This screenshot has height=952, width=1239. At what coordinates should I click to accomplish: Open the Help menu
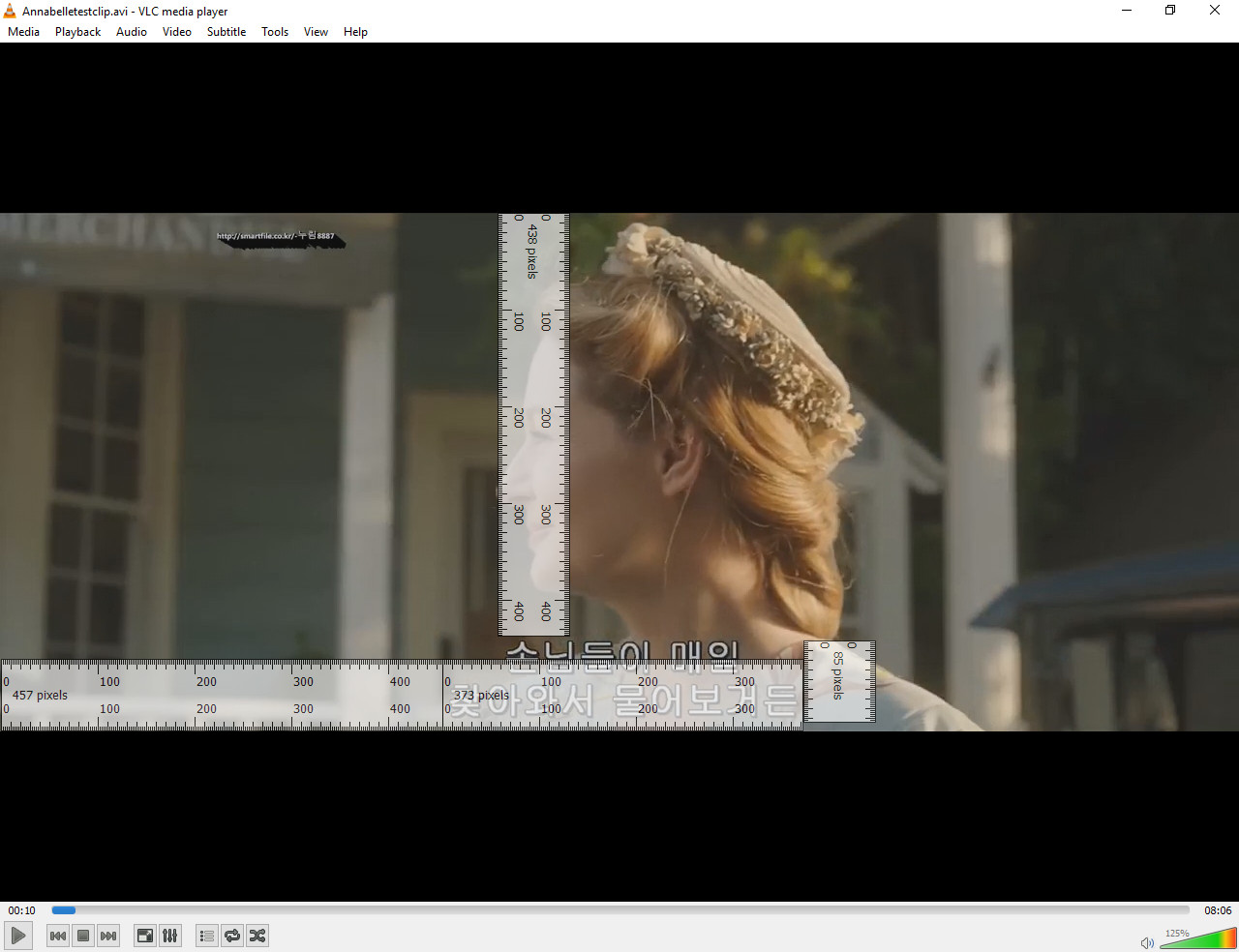click(x=355, y=32)
